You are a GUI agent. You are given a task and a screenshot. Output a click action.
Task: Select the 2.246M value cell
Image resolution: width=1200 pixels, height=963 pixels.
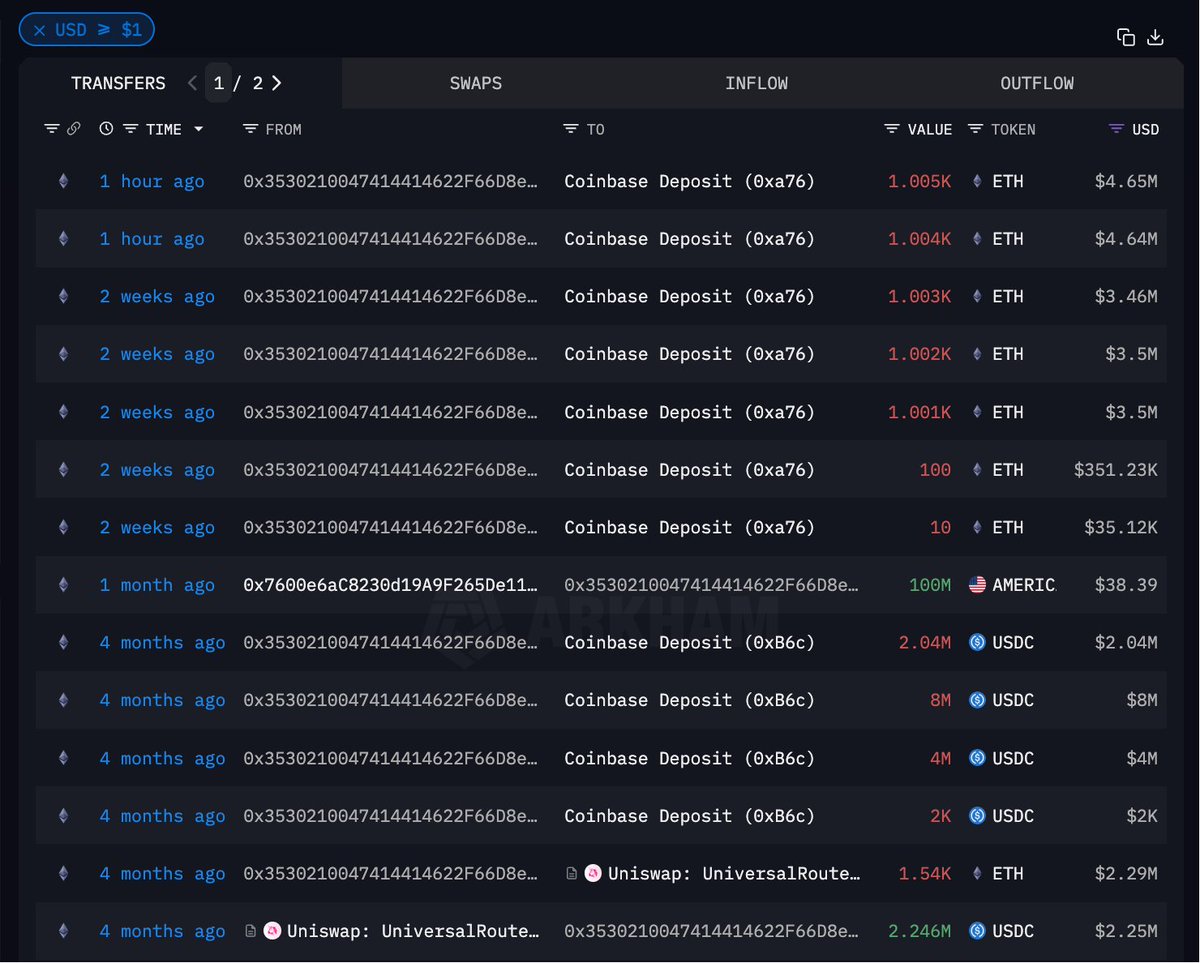click(x=920, y=931)
